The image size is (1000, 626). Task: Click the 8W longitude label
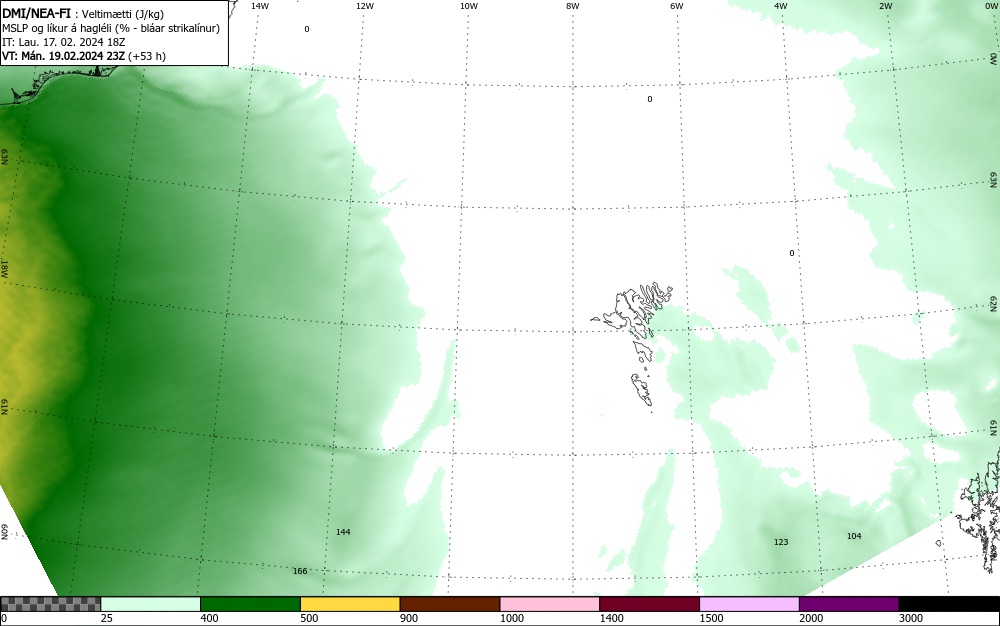(x=573, y=6)
